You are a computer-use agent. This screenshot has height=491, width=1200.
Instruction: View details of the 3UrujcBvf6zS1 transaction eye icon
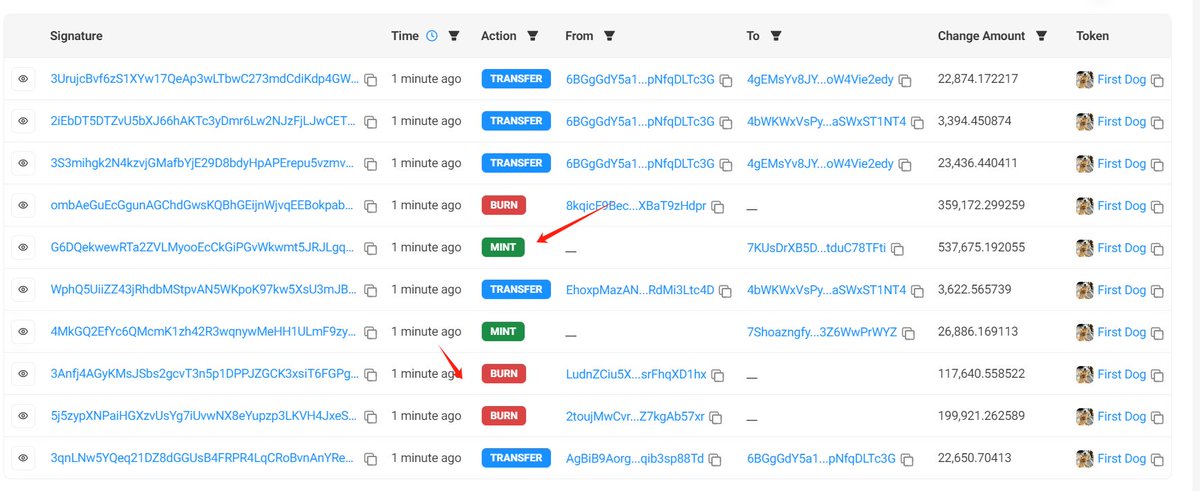(x=23, y=79)
